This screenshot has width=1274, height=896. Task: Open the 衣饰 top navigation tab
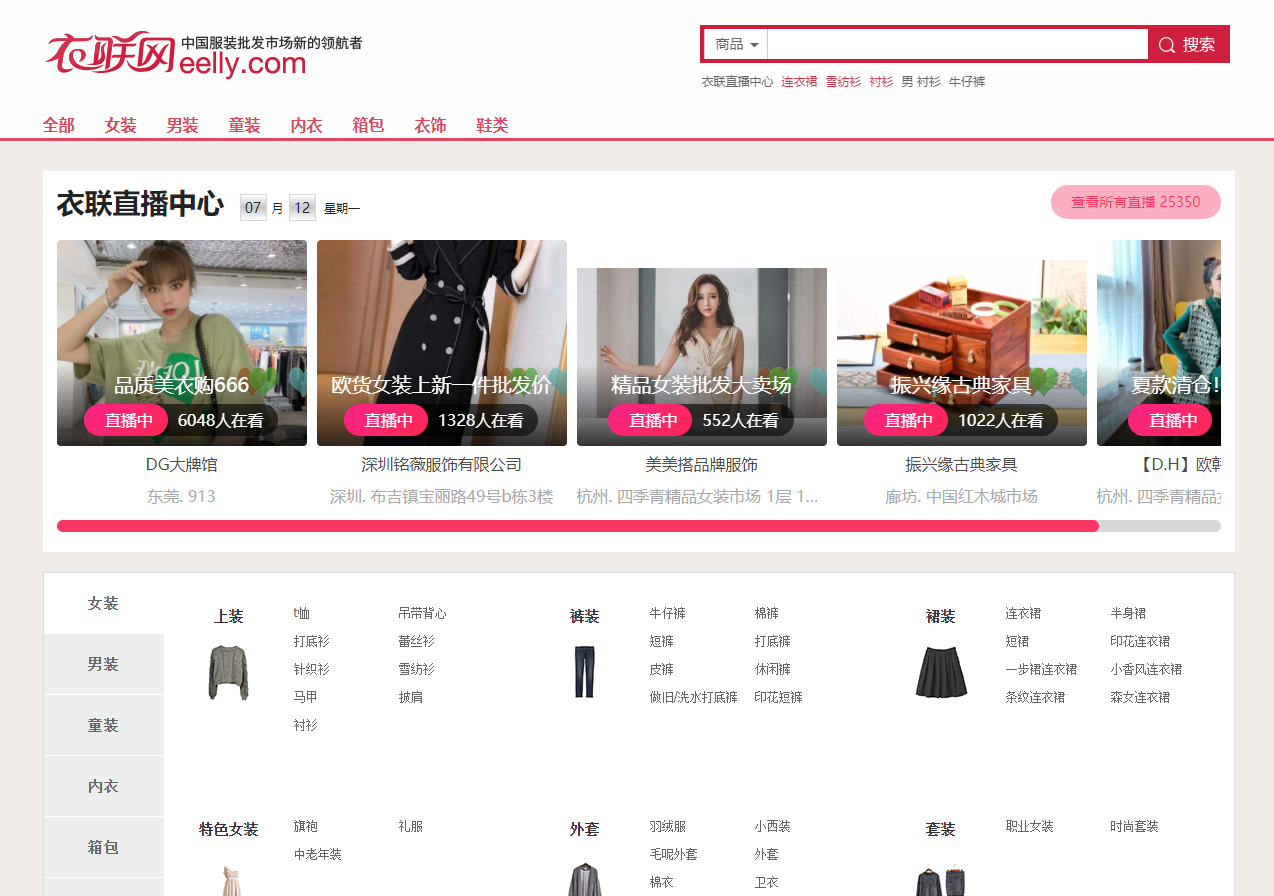click(431, 125)
